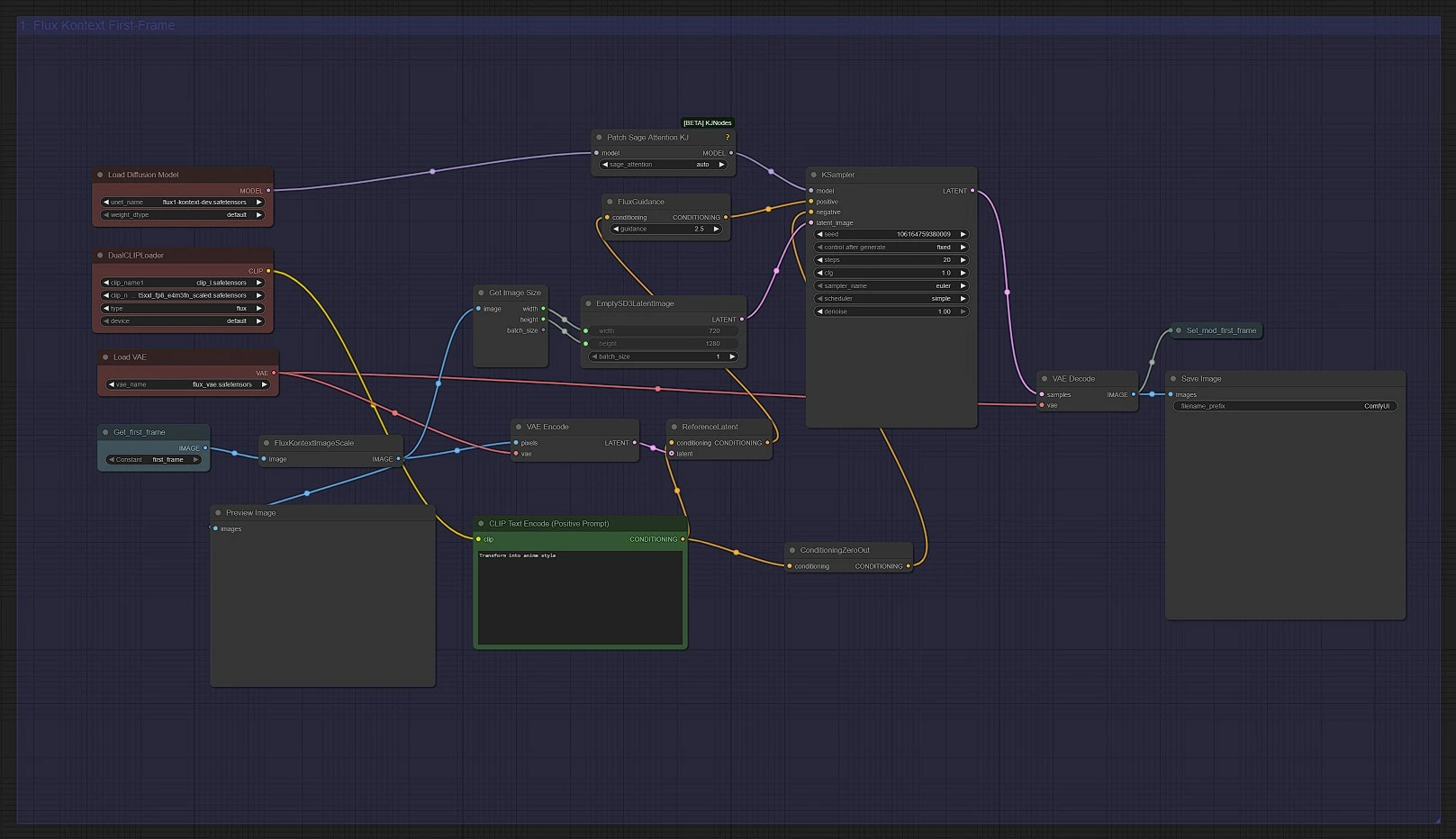This screenshot has width=1456, height=839.
Task: Open the clip_name1 dropdown
Action: pyautogui.click(x=183, y=283)
